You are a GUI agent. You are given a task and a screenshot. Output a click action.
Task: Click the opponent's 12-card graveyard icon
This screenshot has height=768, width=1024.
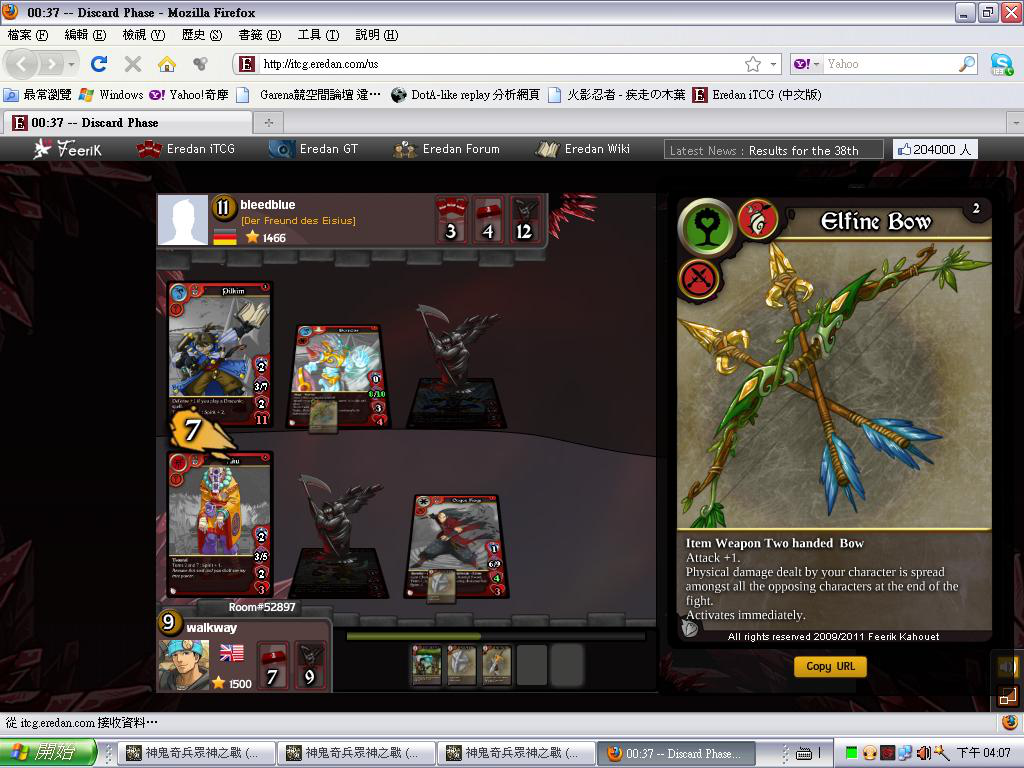point(524,219)
